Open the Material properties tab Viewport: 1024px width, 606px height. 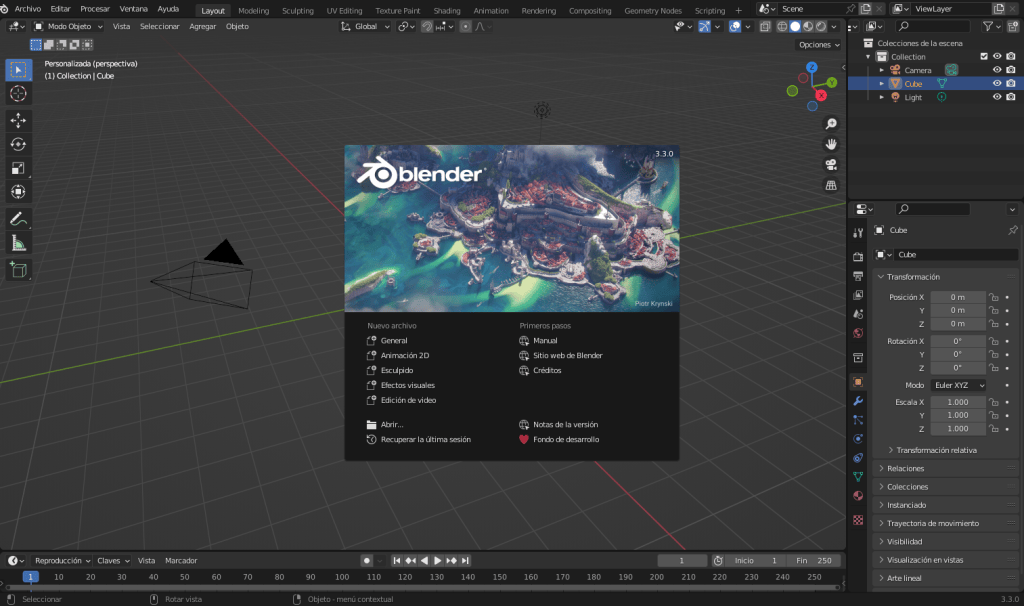(858, 496)
